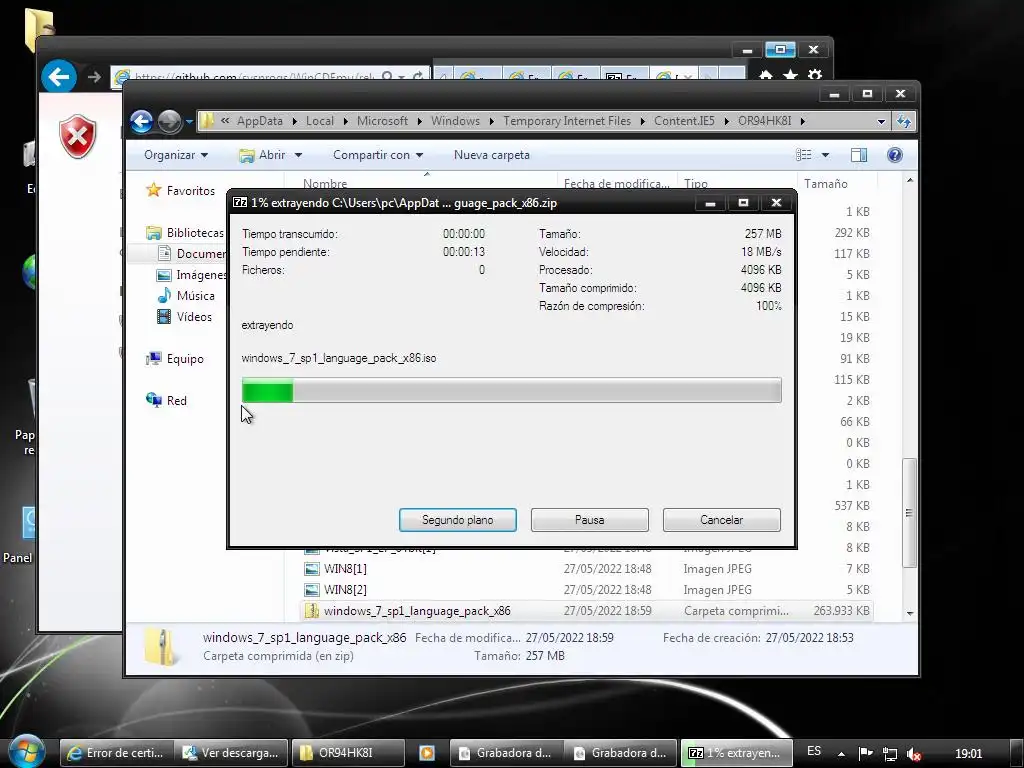Select Local in the address breadcrumb

319,121
